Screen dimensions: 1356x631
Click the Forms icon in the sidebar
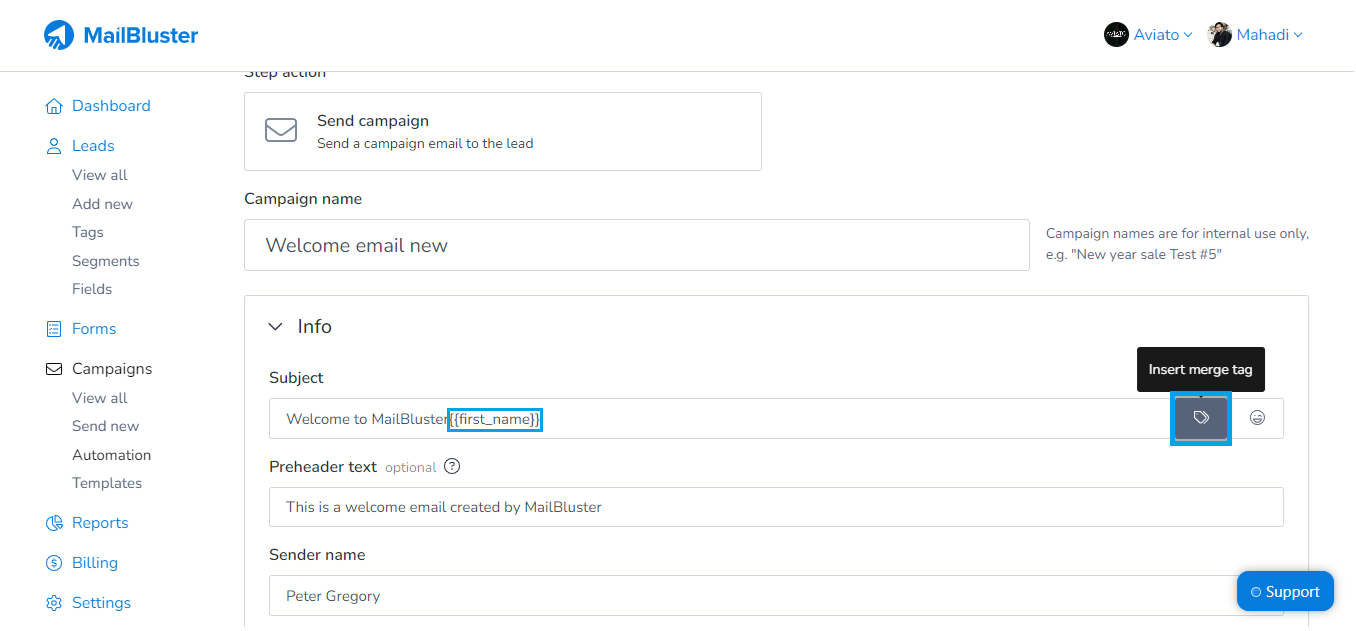53,328
